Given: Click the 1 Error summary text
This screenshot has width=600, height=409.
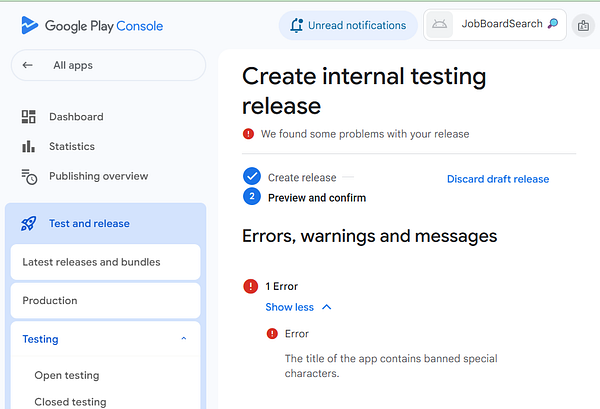Looking at the screenshot, I should click(x=281, y=286).
